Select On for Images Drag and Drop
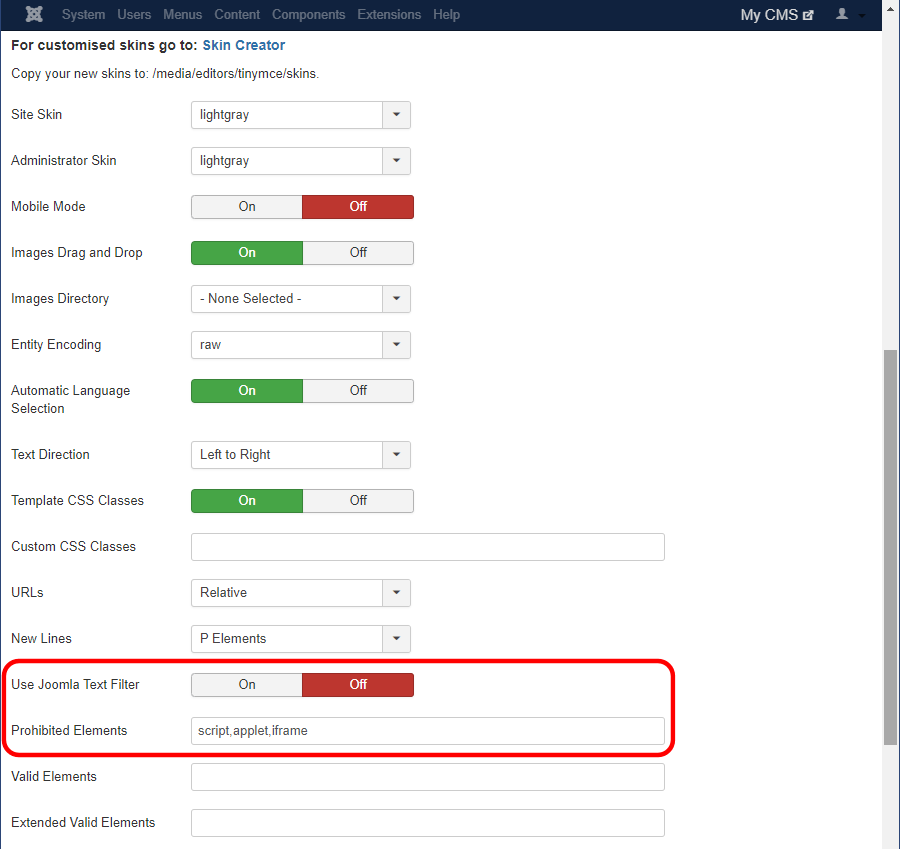The image size is (900, 849). tap(247, 253)
